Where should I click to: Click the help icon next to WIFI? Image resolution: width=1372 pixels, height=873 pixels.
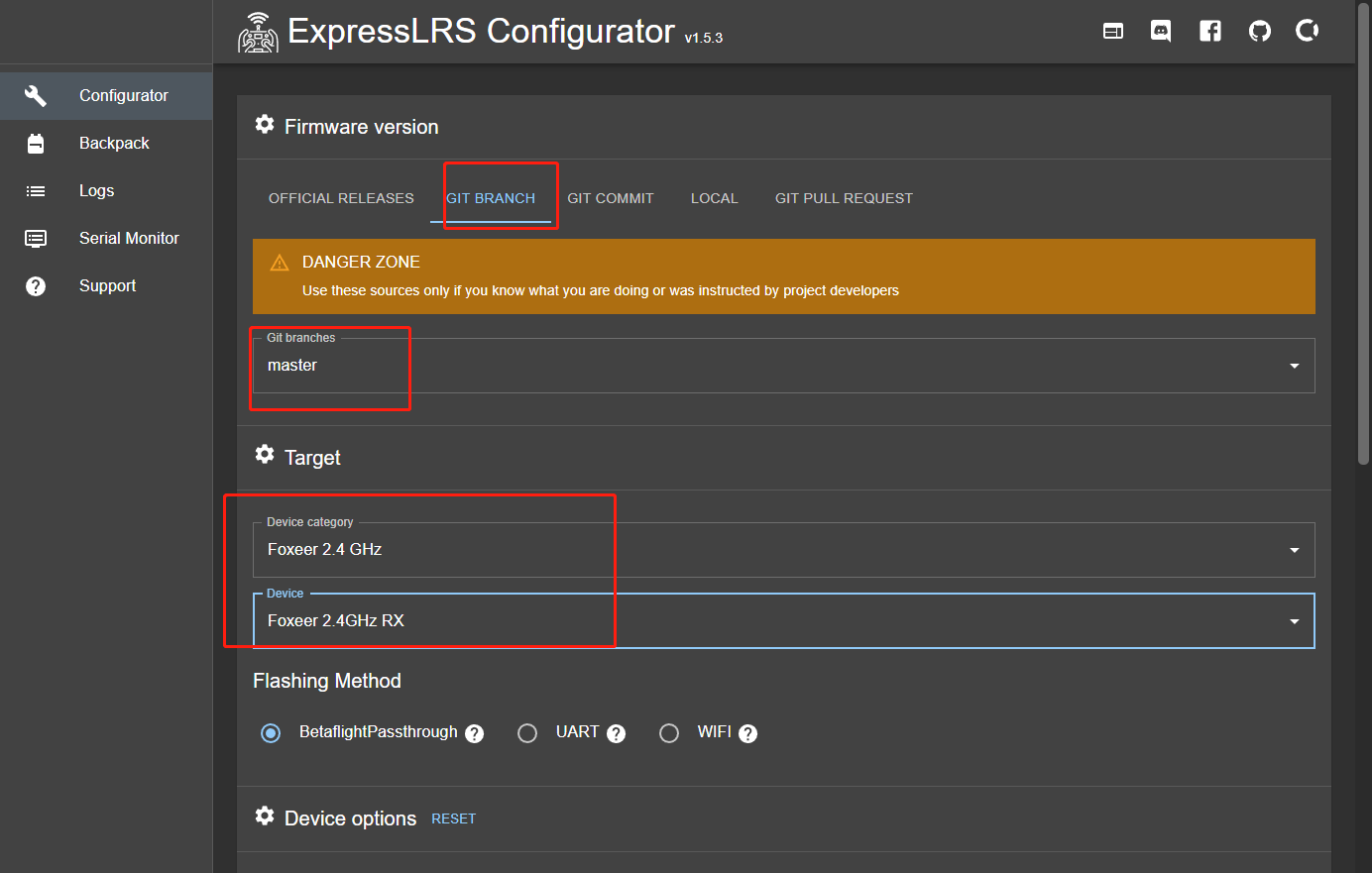(748, 733)
